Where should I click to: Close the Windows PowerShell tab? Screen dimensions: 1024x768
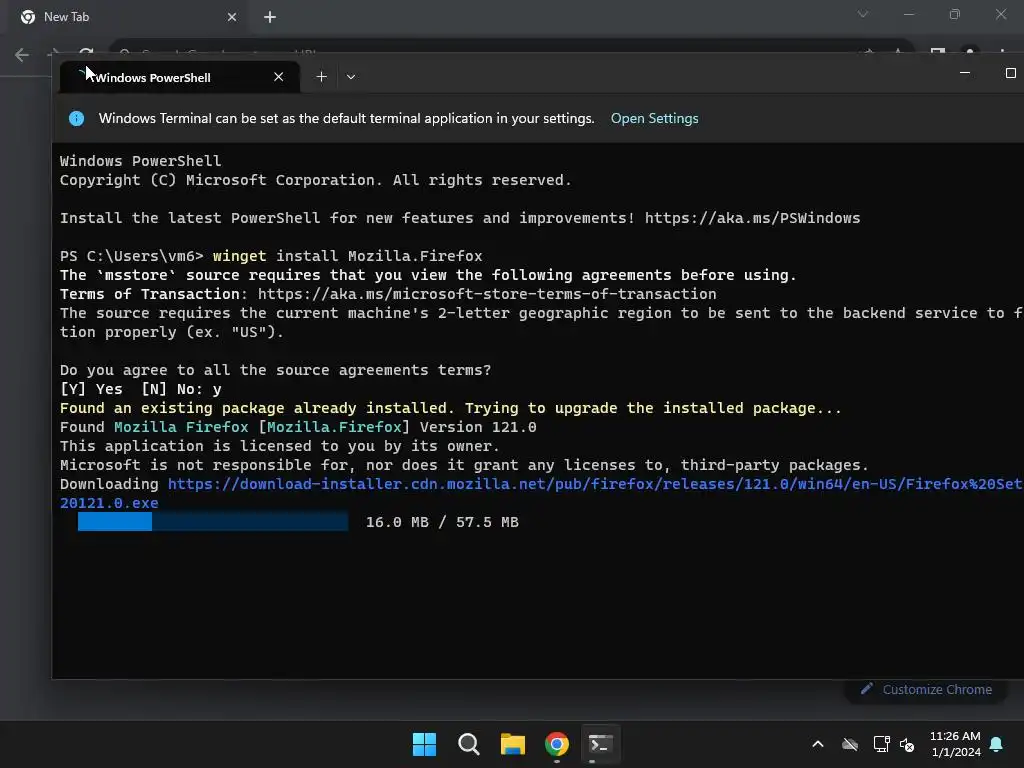pos(279,77)
